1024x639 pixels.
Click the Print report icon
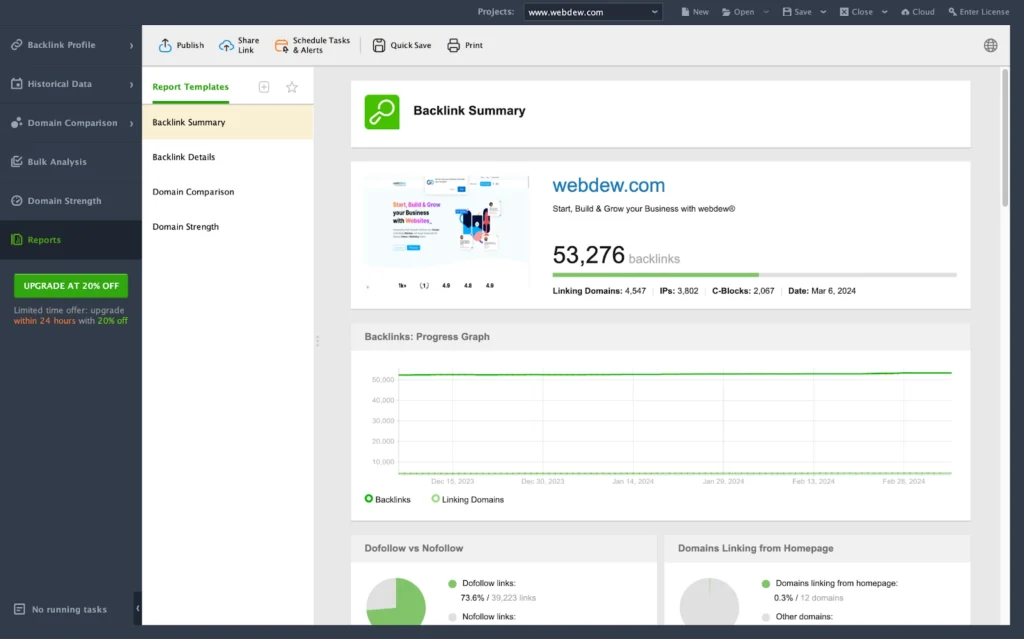click(453, 45)
